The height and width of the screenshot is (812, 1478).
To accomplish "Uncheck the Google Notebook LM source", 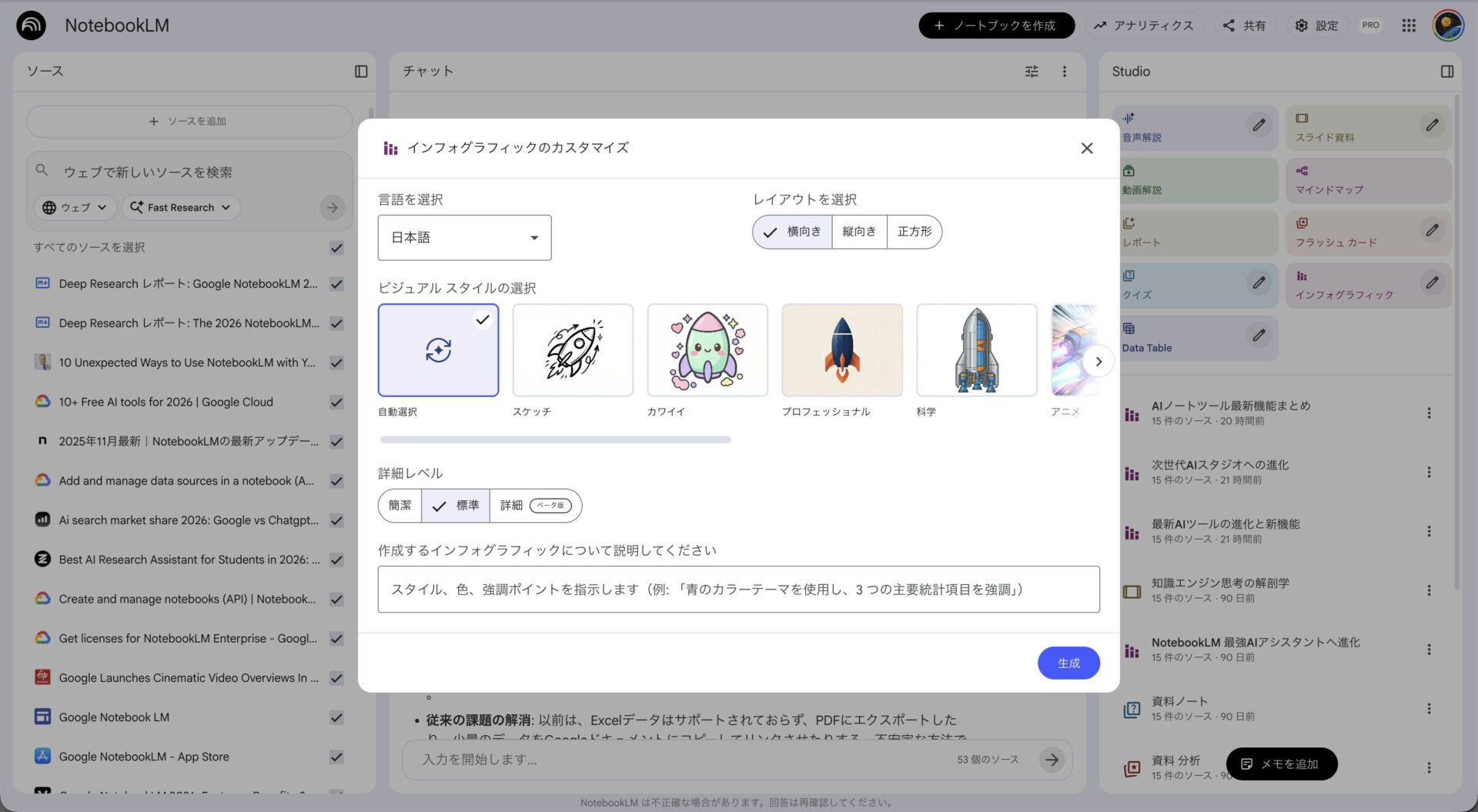I will pyautogui.click(x=336, y=717).
